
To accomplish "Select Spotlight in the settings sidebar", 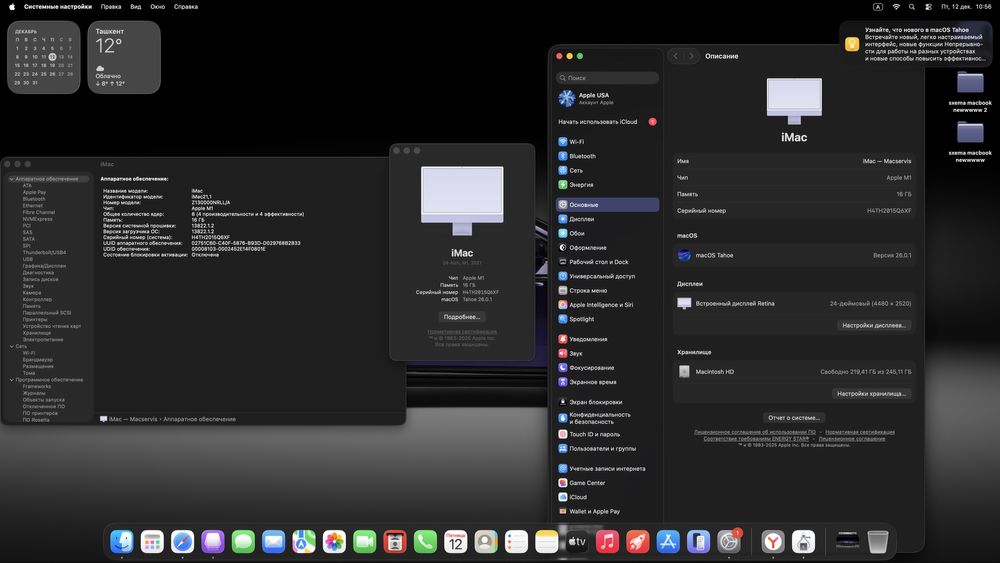I will click(x=581, y=319).
